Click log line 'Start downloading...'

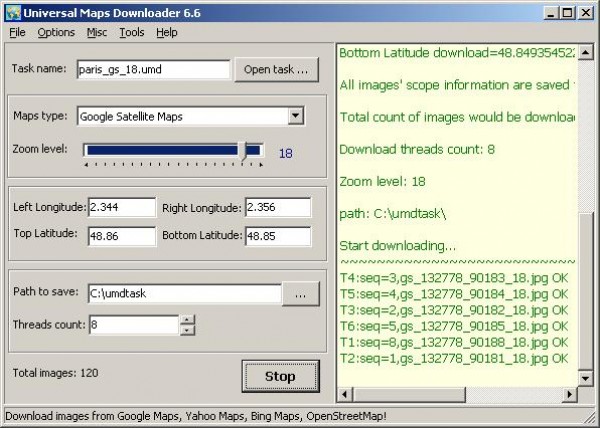[398, 246]
